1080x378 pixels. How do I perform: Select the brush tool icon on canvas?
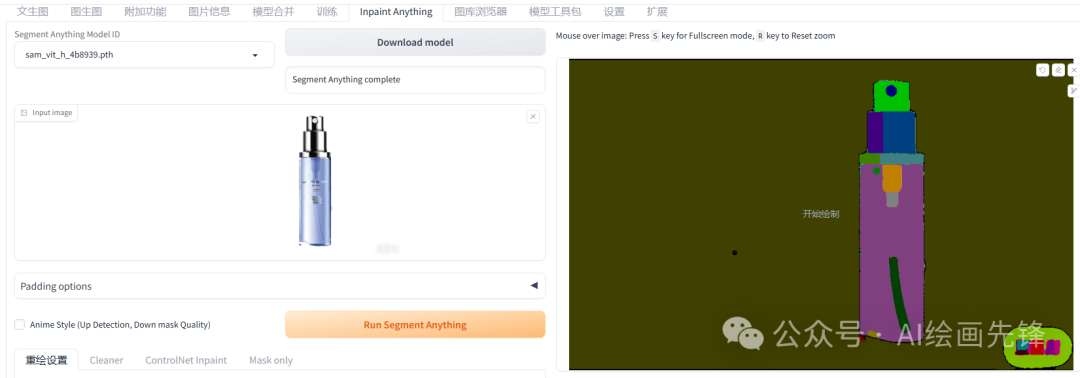(x=1074, y=90)
